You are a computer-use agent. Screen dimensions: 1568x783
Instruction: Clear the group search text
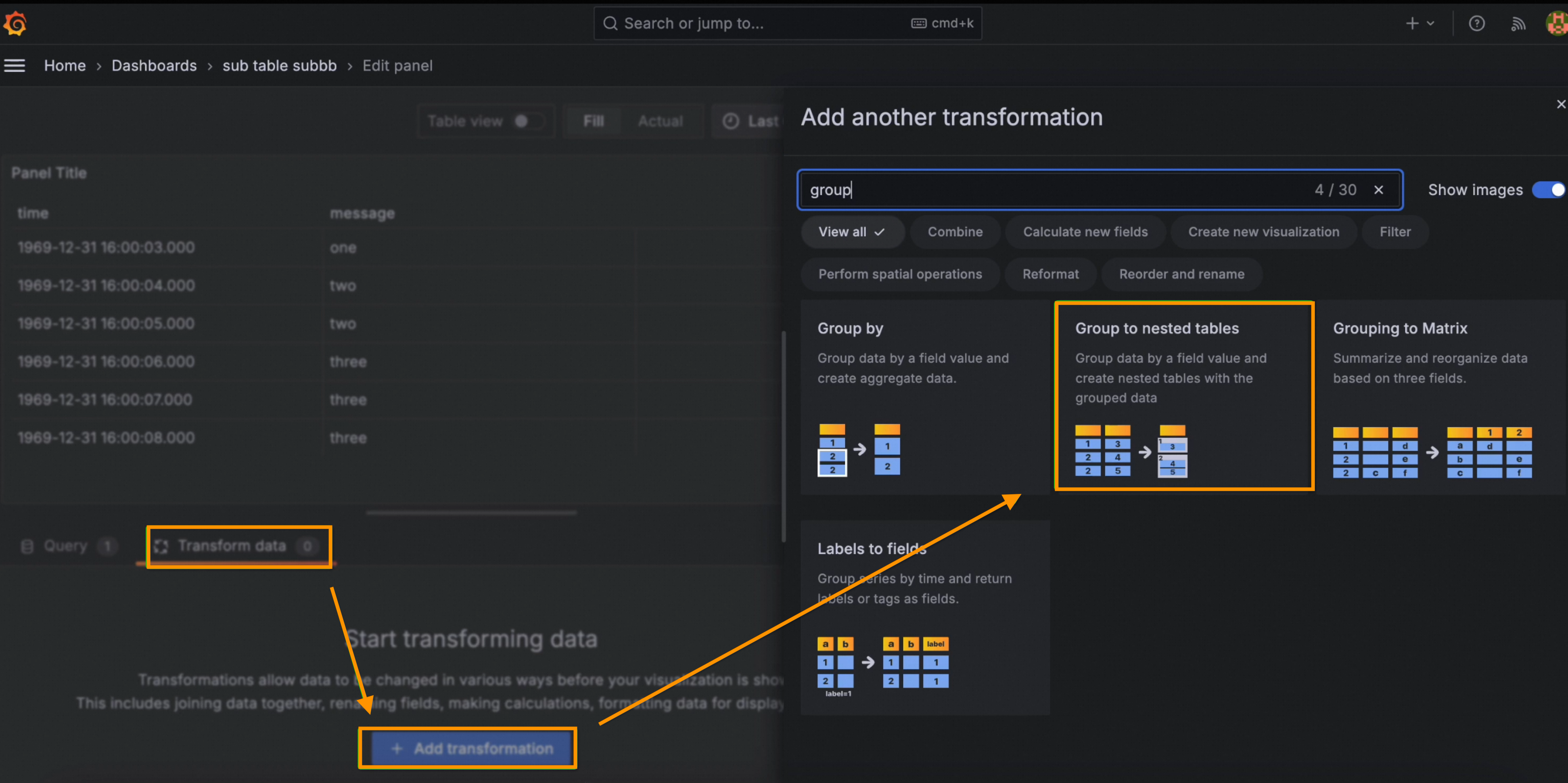click(x=1378, y=190)
